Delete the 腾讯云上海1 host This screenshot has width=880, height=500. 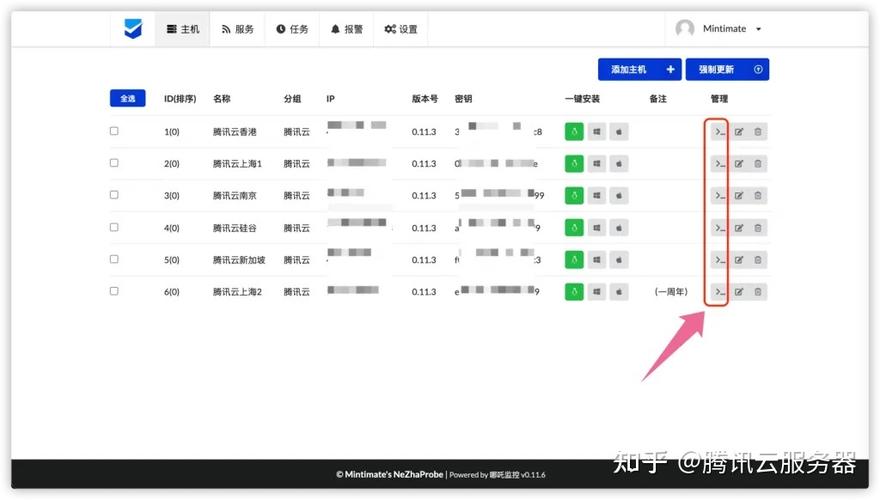tap(758, 164)
